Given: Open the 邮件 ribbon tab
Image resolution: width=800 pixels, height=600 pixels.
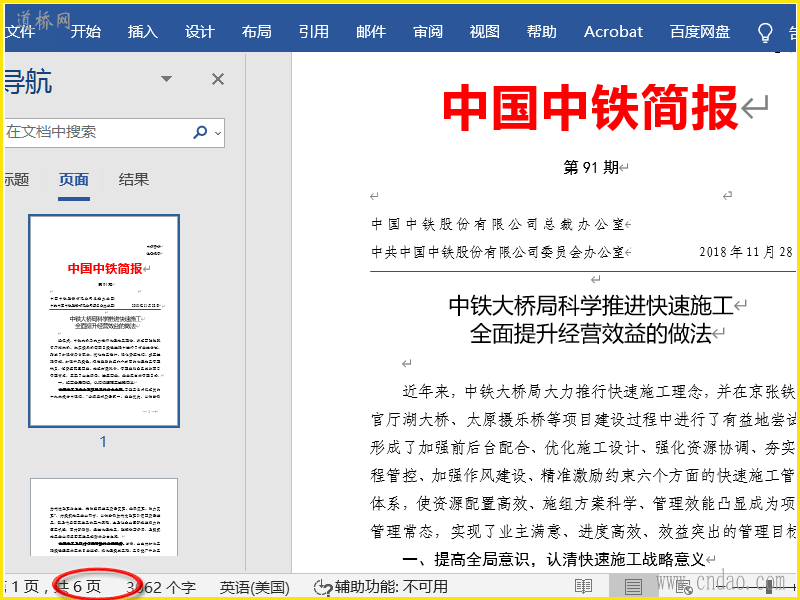Looking at the screenshot, I should (371, 32).
